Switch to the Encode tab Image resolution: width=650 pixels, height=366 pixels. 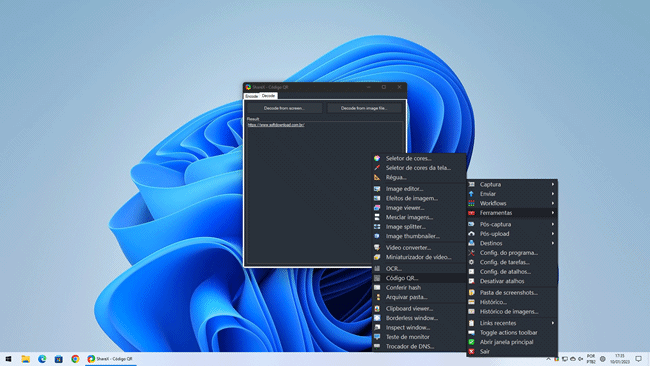pos(252,96)
